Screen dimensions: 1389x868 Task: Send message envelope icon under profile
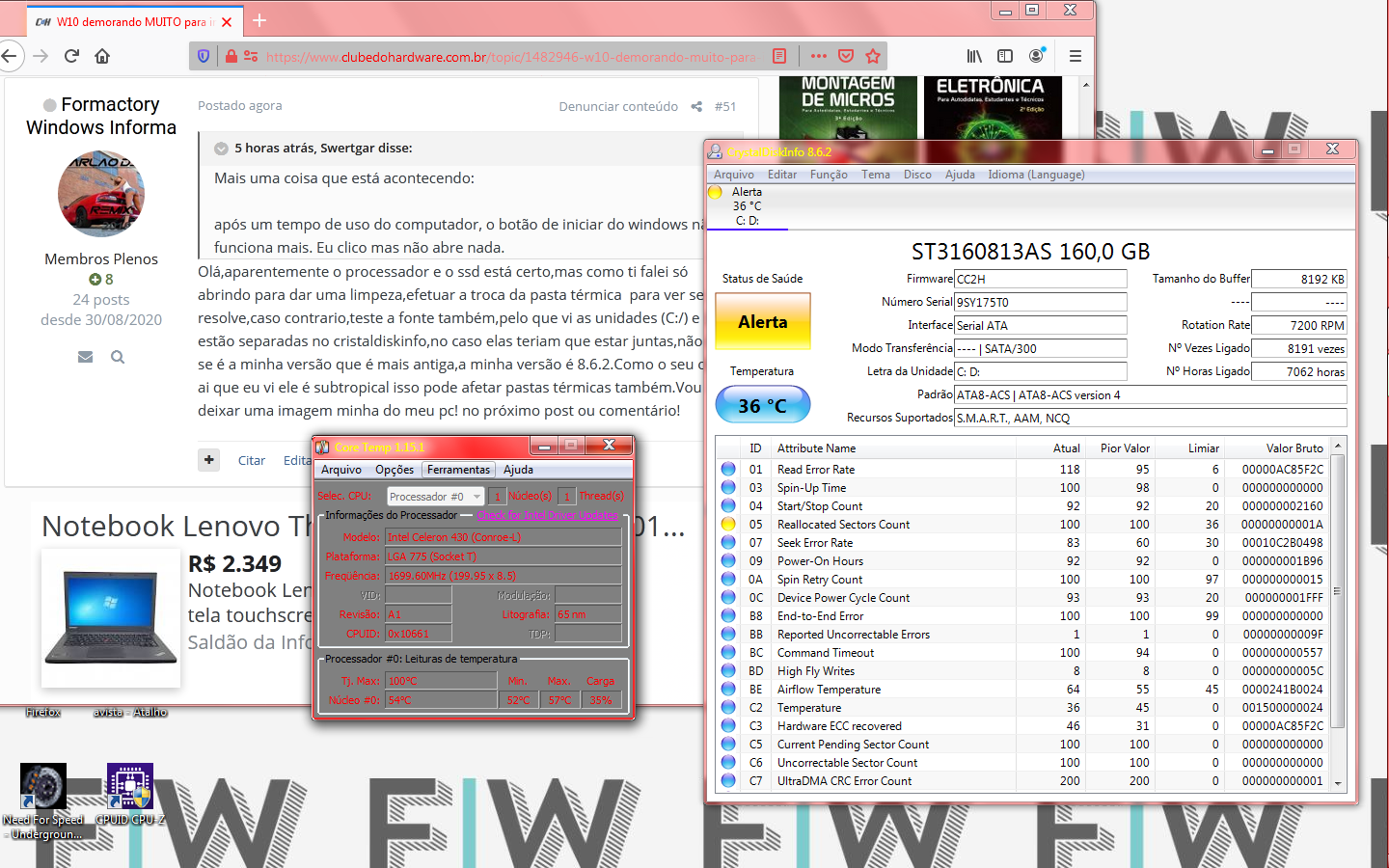click(85, 357)
